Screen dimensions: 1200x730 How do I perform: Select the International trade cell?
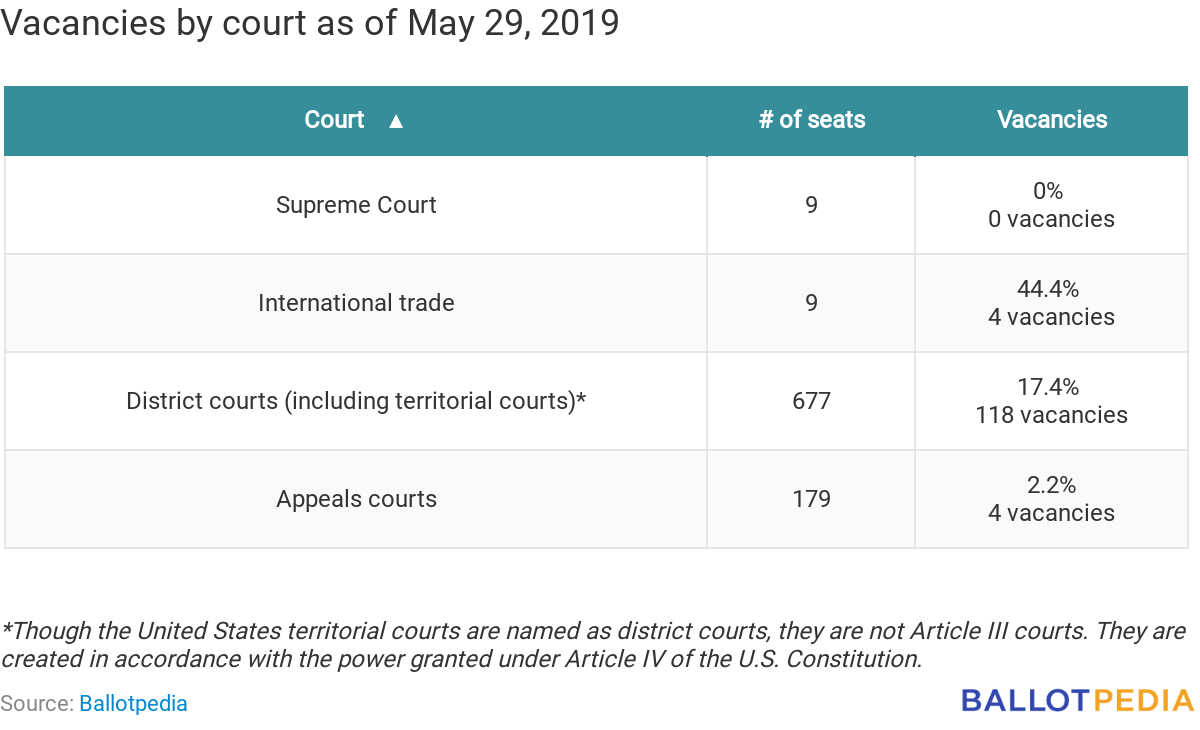(x=356, y=303)
